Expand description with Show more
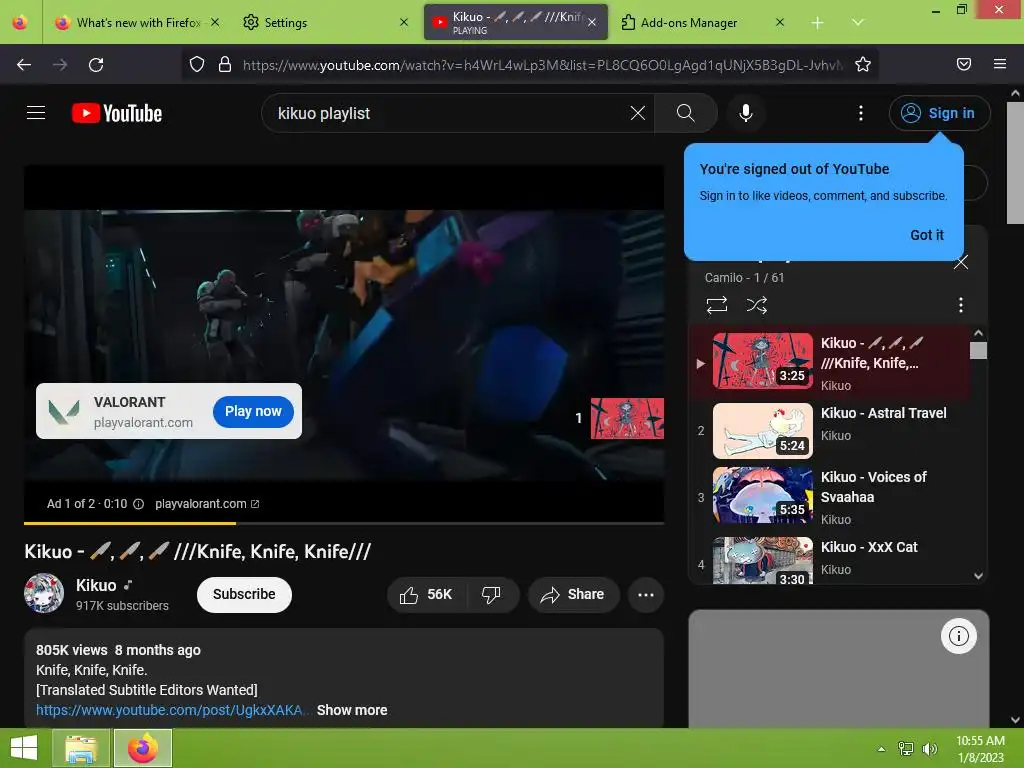The height and width of the screenshot is (768, 1024). (352, 710)
